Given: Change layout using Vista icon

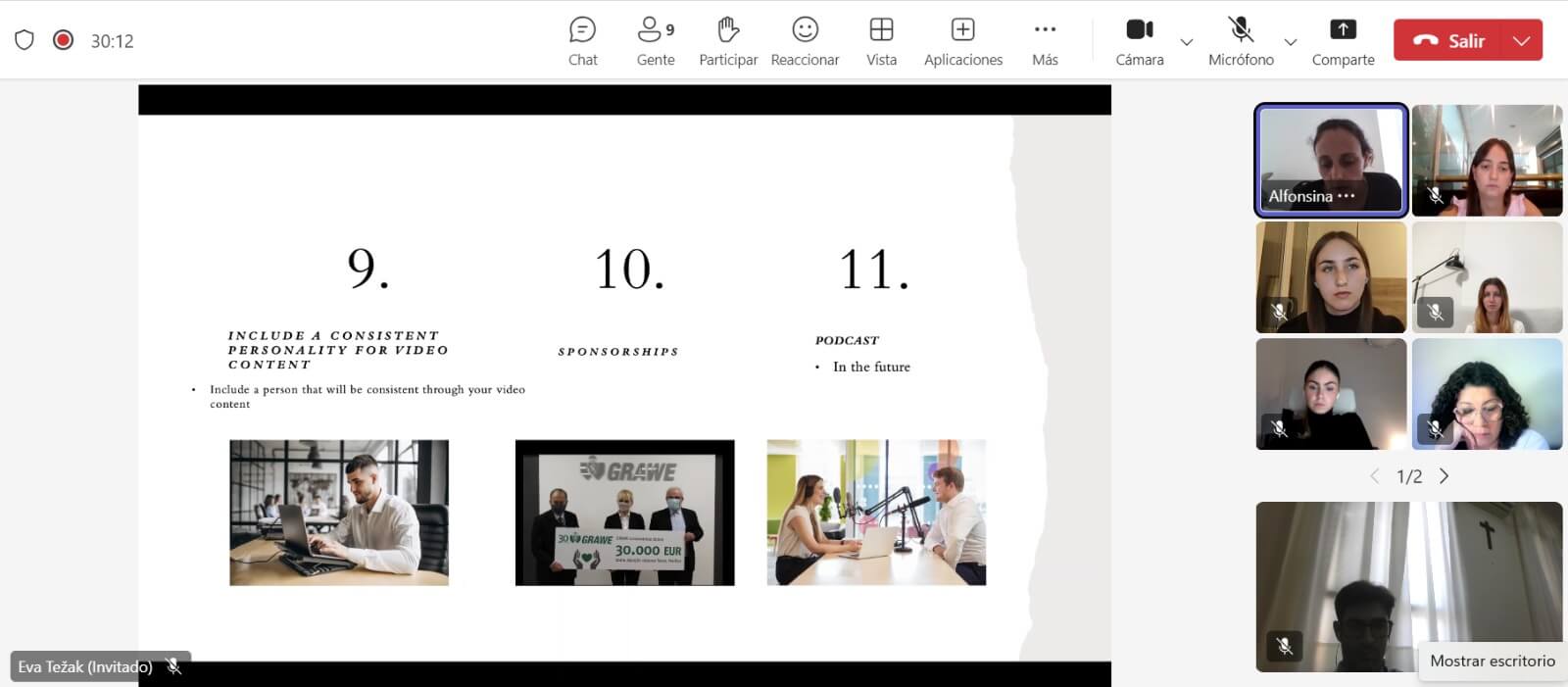Looking at the screenshot, I should pos(881,41).
